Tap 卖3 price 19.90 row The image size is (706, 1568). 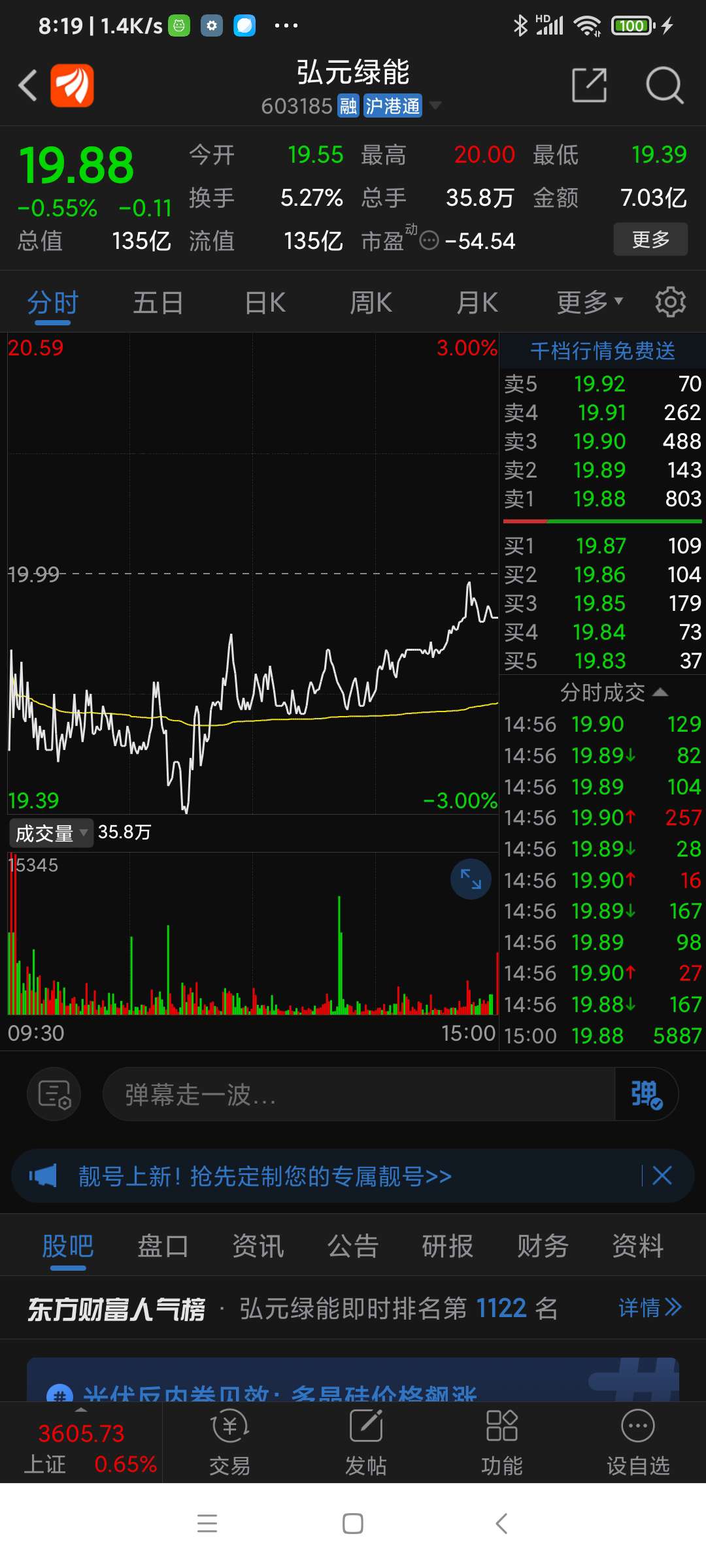tap(603, 441)
